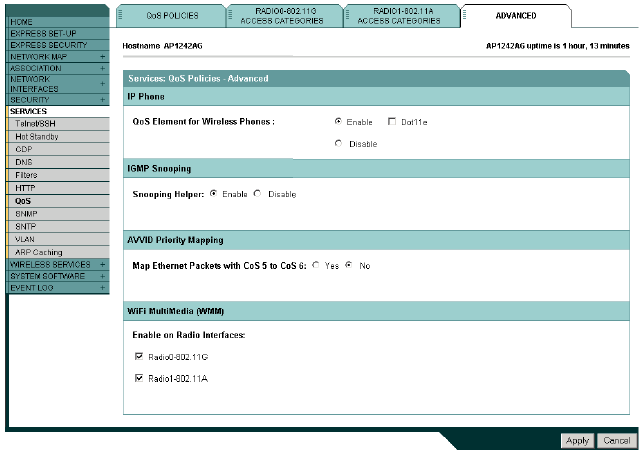This screenshot has width=642, height=458.
Task: Open SNMP in Services sidebar
Action: point(26,213)
